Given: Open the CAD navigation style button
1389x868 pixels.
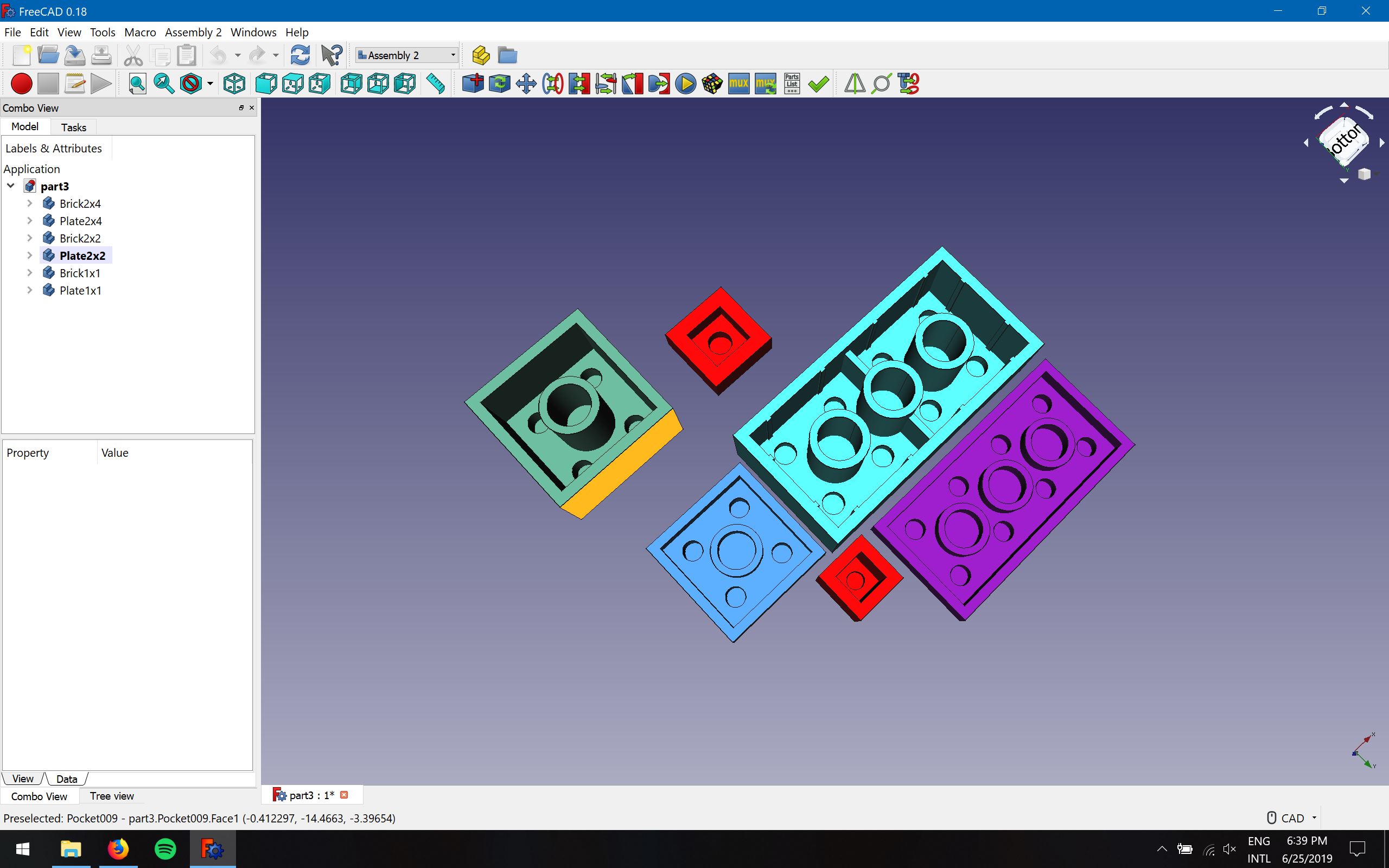Looking at the screenshot, I should pyautogui.click(x=1291, y=818).
